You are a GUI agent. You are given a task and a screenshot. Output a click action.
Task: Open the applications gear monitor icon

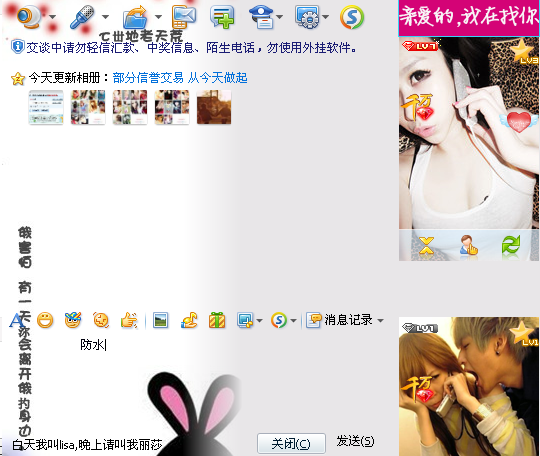308,17
